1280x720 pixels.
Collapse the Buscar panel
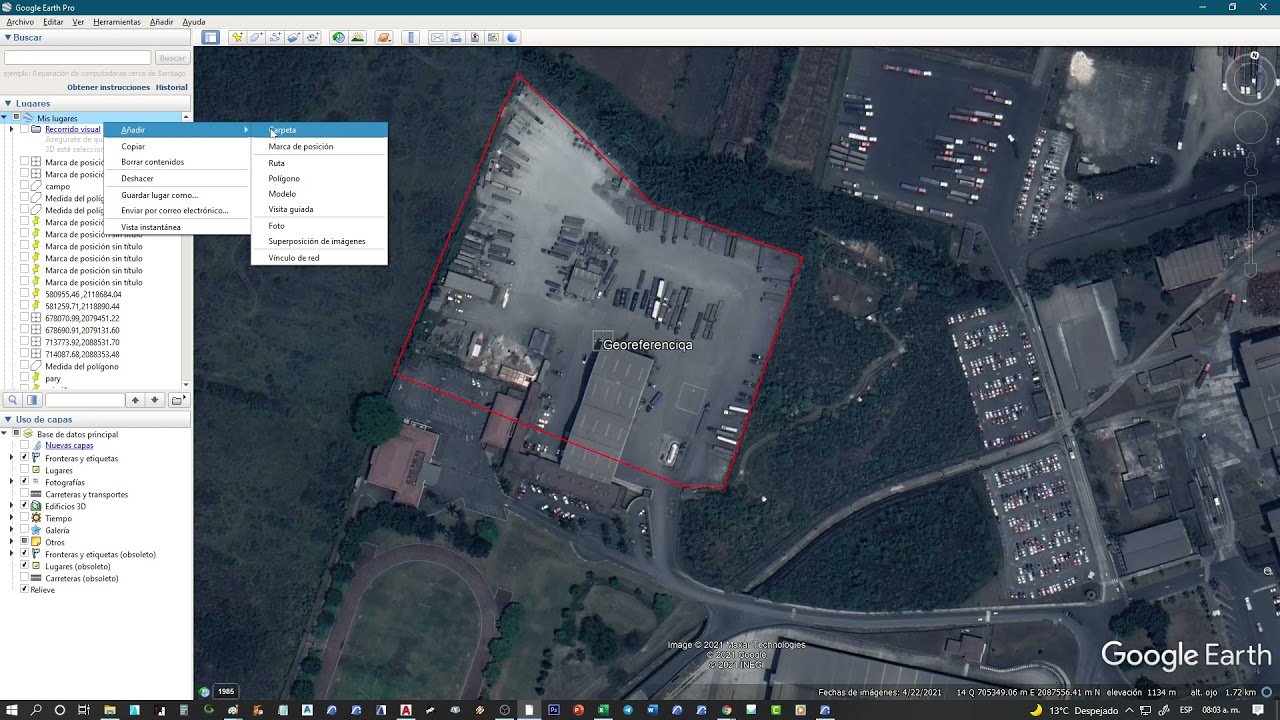7,38
